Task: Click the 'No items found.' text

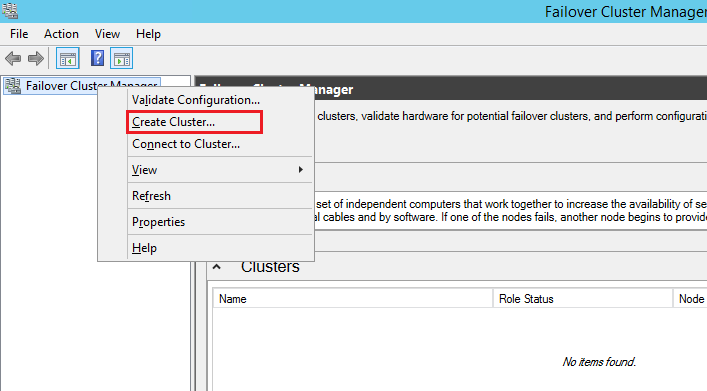Action: (599, 362)
